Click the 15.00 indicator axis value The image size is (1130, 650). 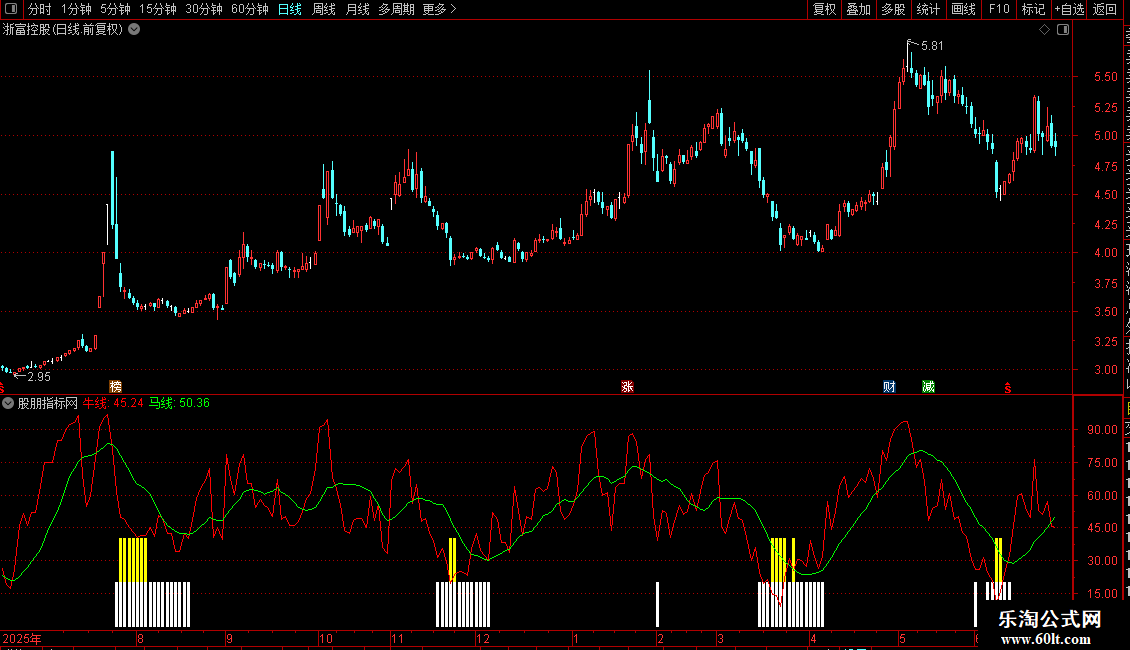[1103, 594]
